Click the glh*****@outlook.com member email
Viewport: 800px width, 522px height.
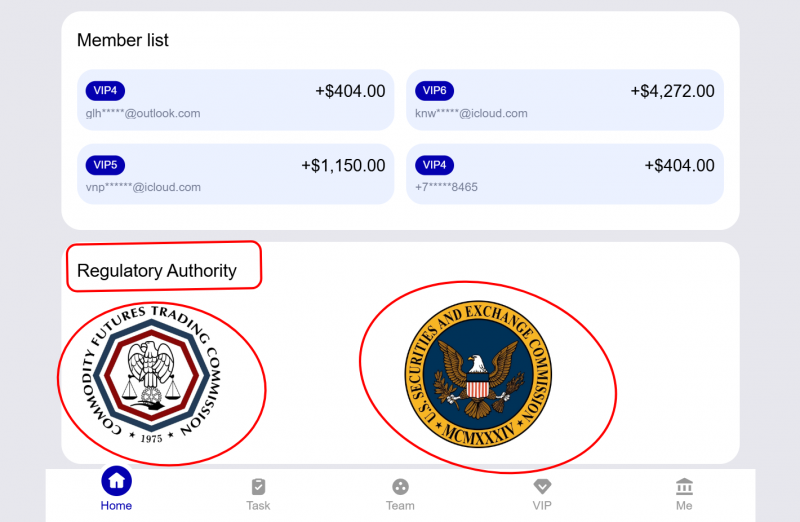(x=143, y=113)
